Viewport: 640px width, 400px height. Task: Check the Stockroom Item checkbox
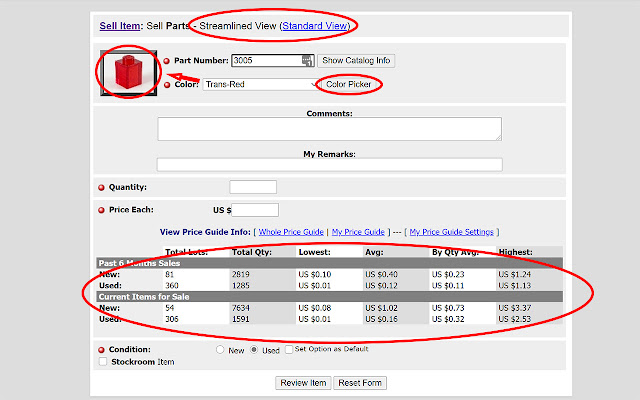(x=103, y=362)
